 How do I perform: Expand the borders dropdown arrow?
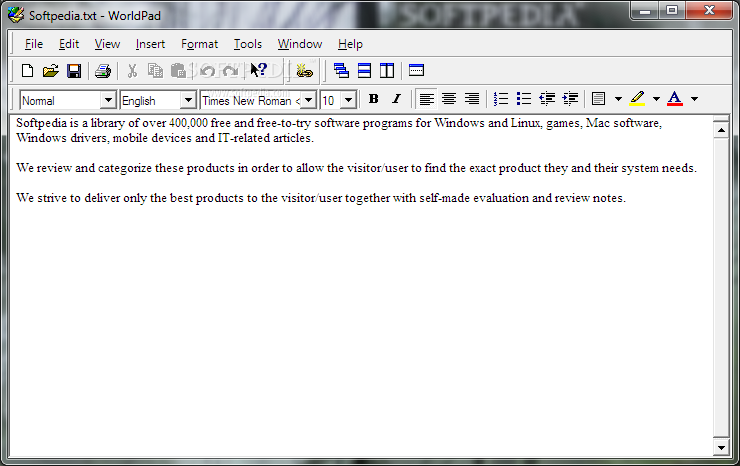[x=618, y=99]
